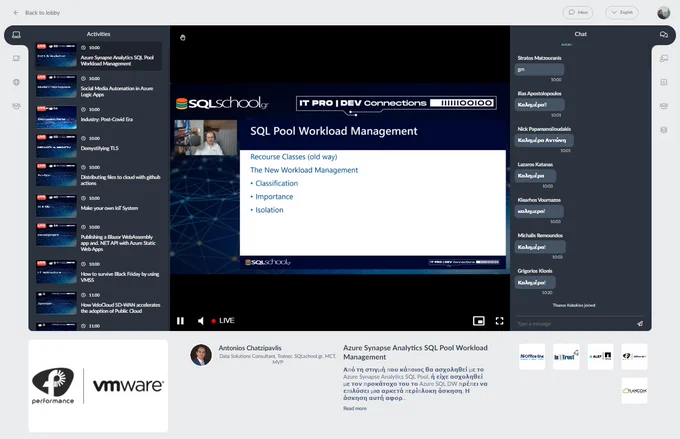This screenshot has height=439, width=680.
Task: Open the left sidebar globe icon
Action: [x=16, y=82]
